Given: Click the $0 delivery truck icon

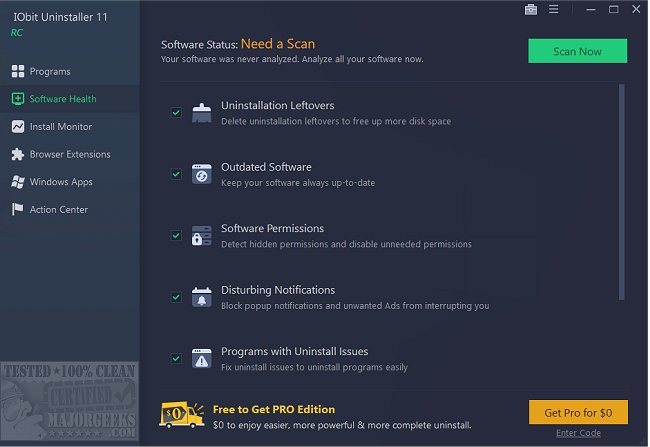Looking at the screenshot, I should coord(182,415).
